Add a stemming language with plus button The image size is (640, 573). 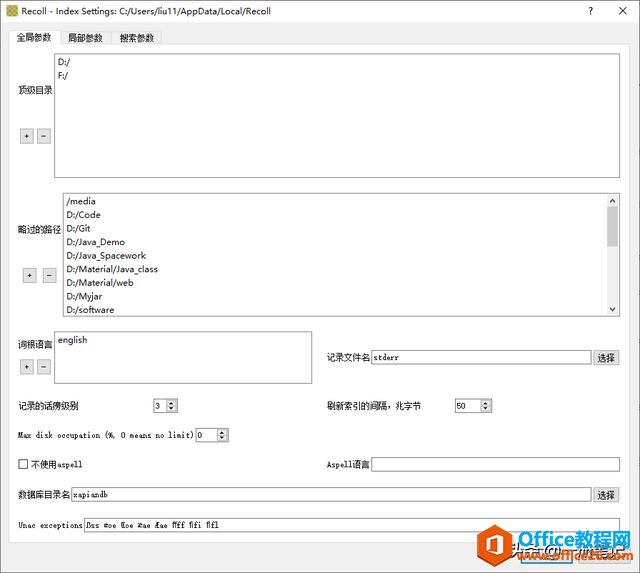click(x=27, y=367)
